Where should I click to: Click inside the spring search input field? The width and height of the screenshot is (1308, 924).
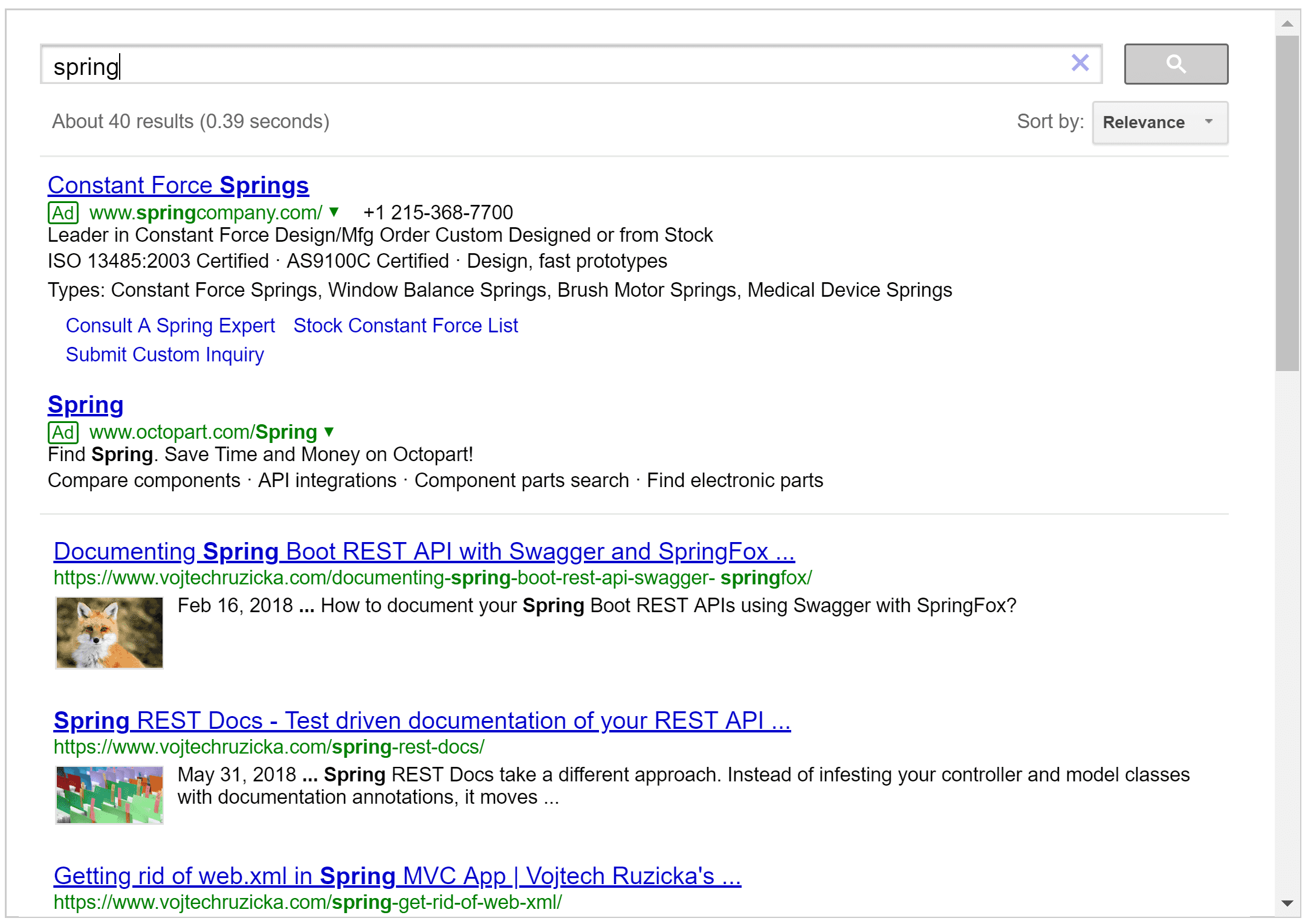[544, 65]
